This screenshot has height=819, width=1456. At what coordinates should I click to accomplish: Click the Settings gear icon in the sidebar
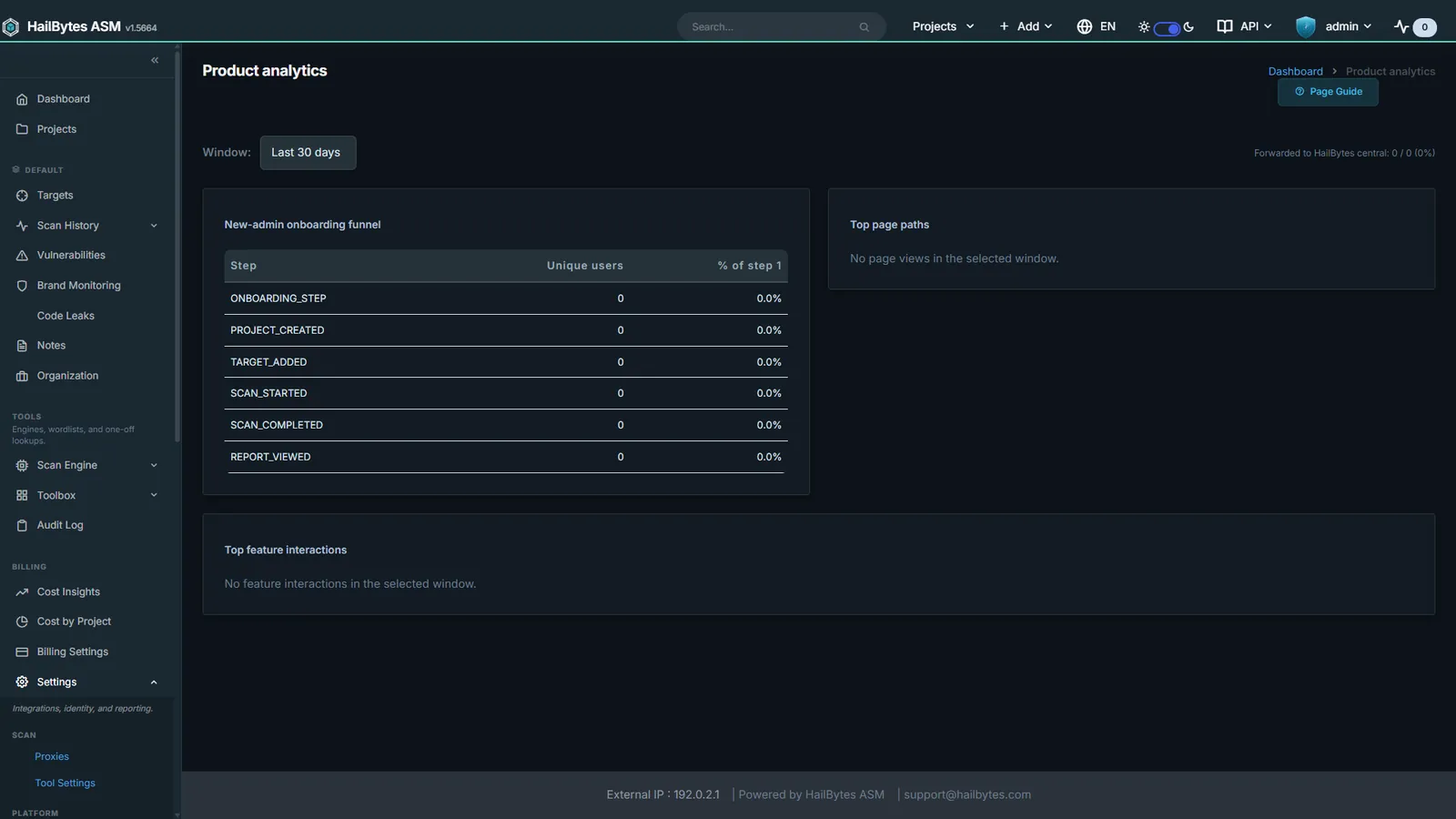[x=22, y=682]
